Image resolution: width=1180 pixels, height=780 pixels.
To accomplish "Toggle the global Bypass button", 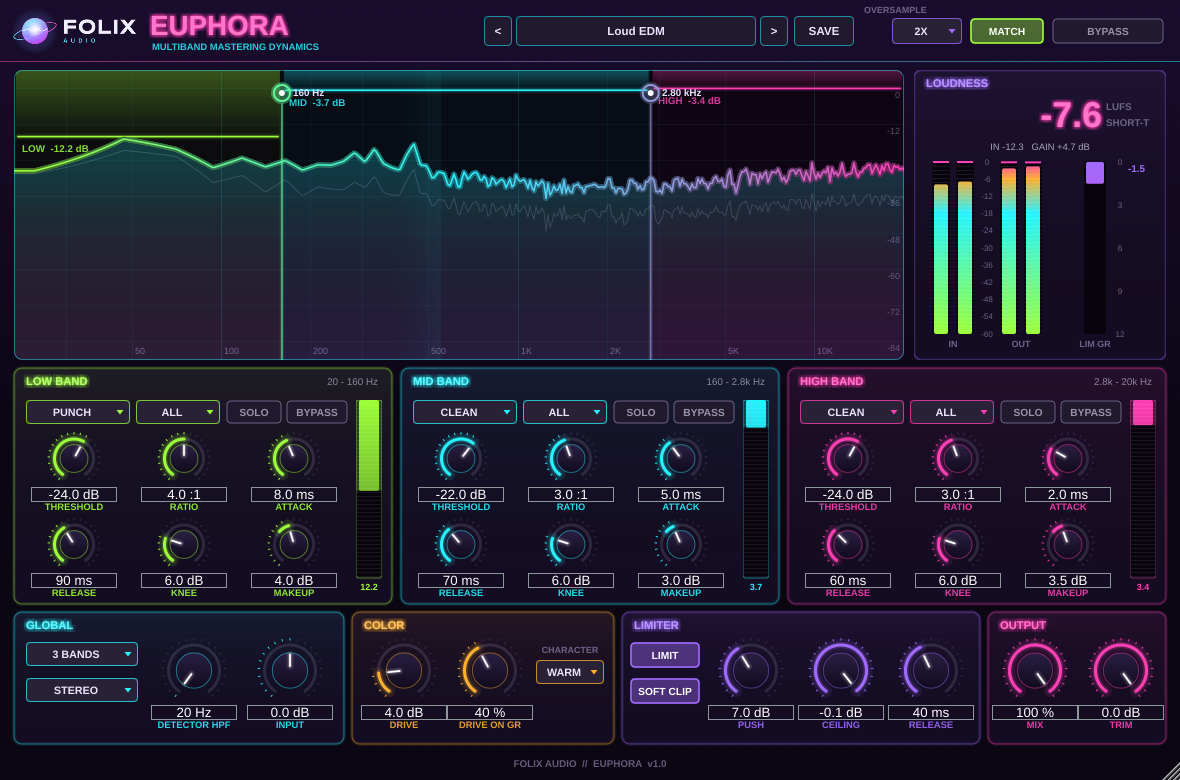I will coord(1108,31).
